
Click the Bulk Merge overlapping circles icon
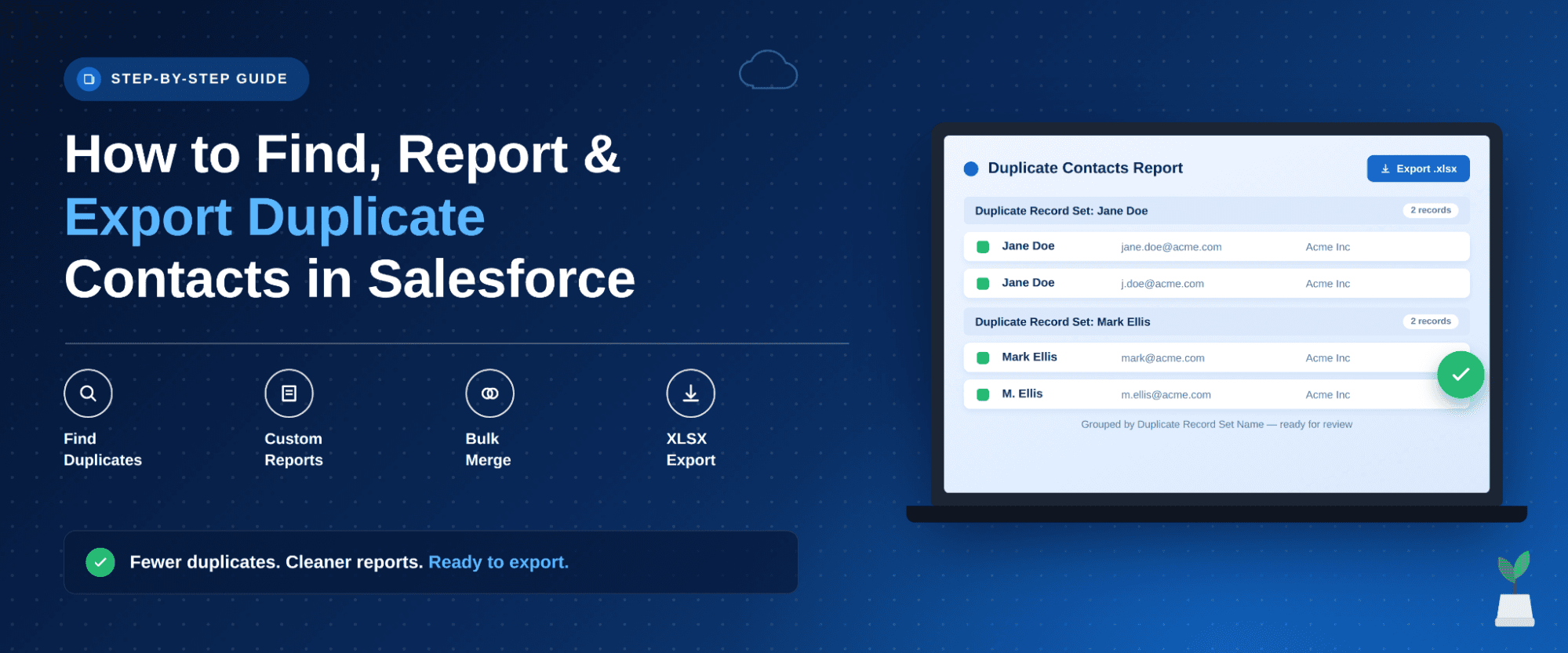coord(489,394)
